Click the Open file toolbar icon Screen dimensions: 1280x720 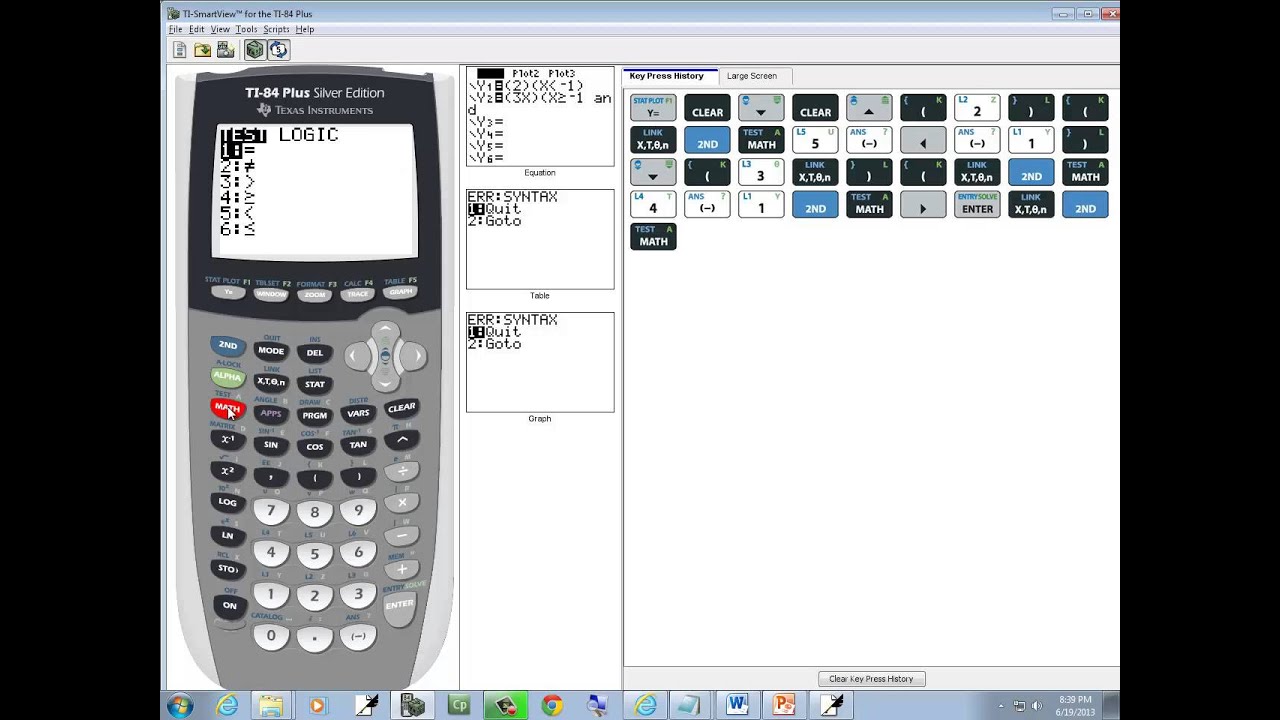click(x=203, y=50)
